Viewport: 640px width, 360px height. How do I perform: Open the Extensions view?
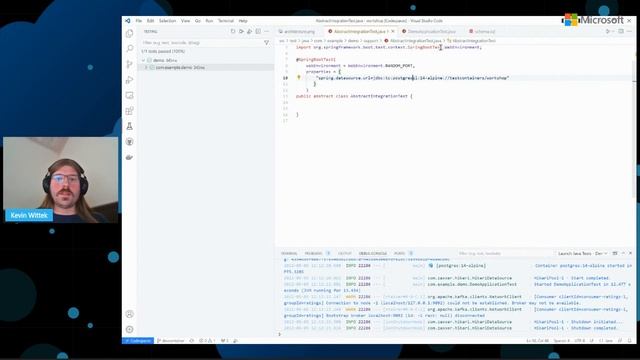129,111
